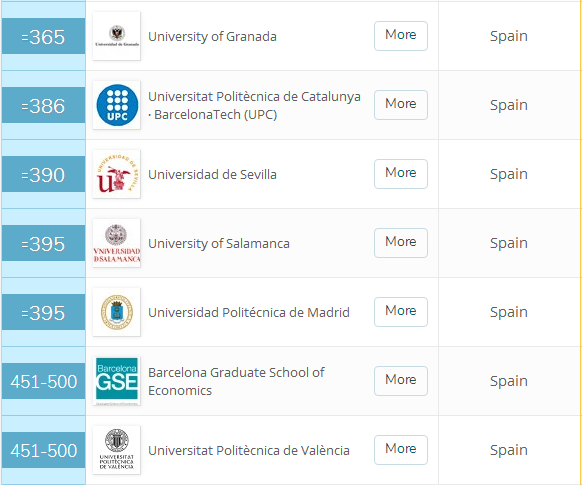
Task: Select the =386 rank cell
Action: pos(43,105)
